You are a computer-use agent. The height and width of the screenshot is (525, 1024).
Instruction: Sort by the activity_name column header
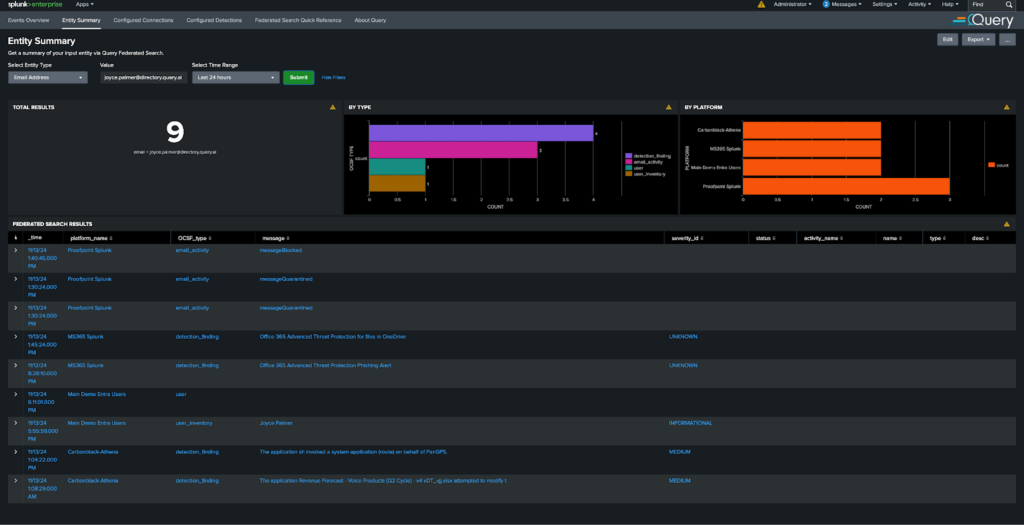click(x=823, y=238)
